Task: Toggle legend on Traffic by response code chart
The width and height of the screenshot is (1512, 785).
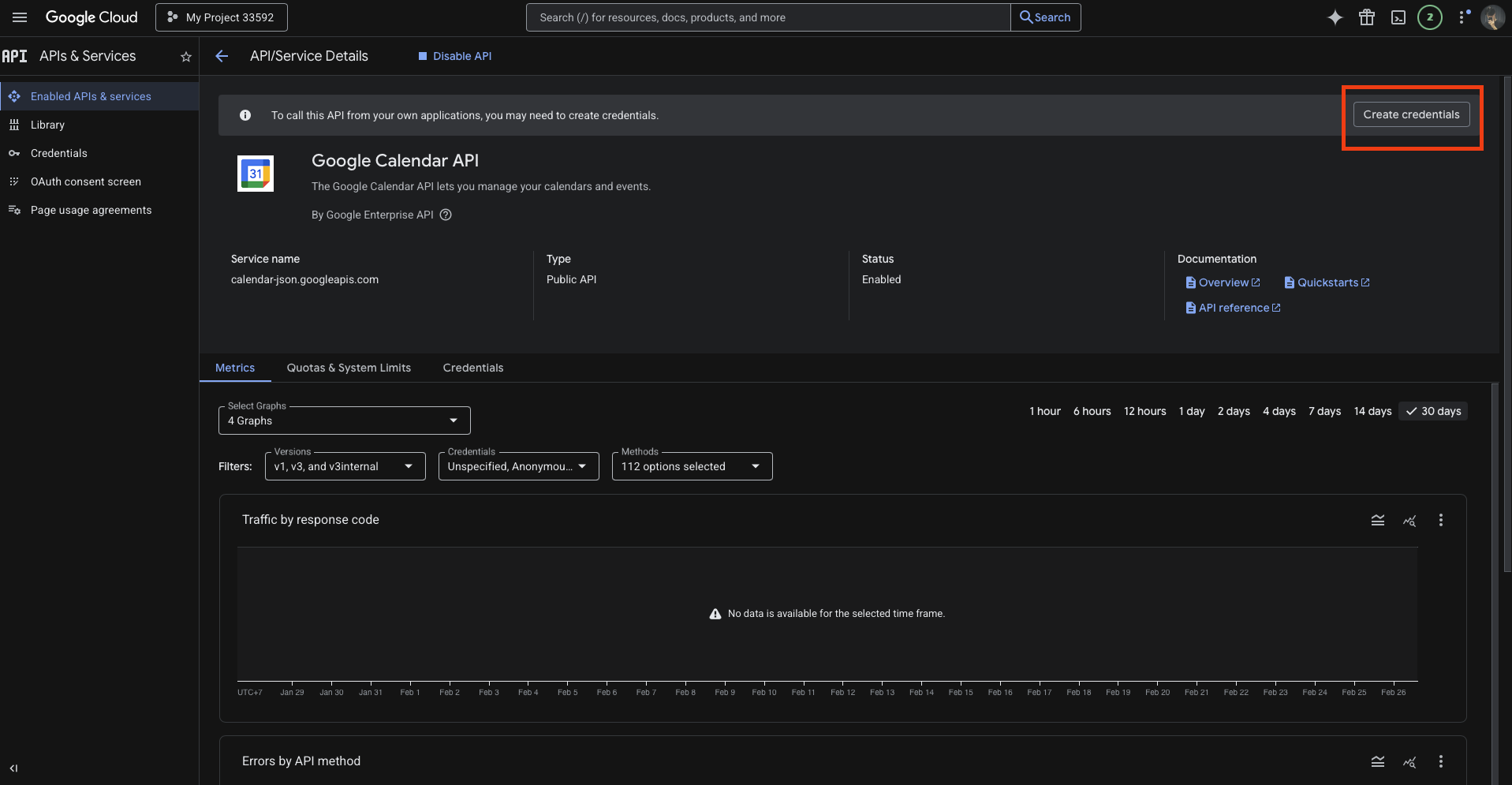Action: click(x=1377, y=520)
